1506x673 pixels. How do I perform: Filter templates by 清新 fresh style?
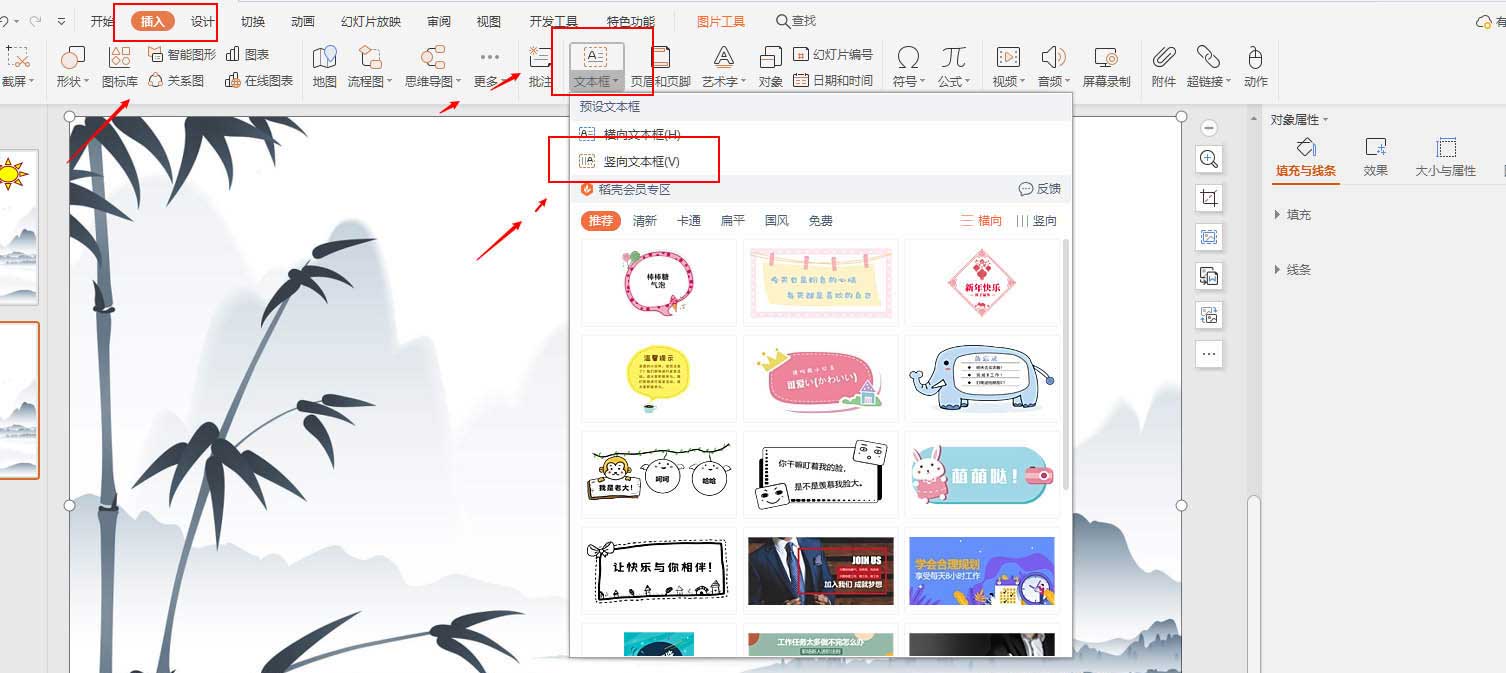click(645, 221)
